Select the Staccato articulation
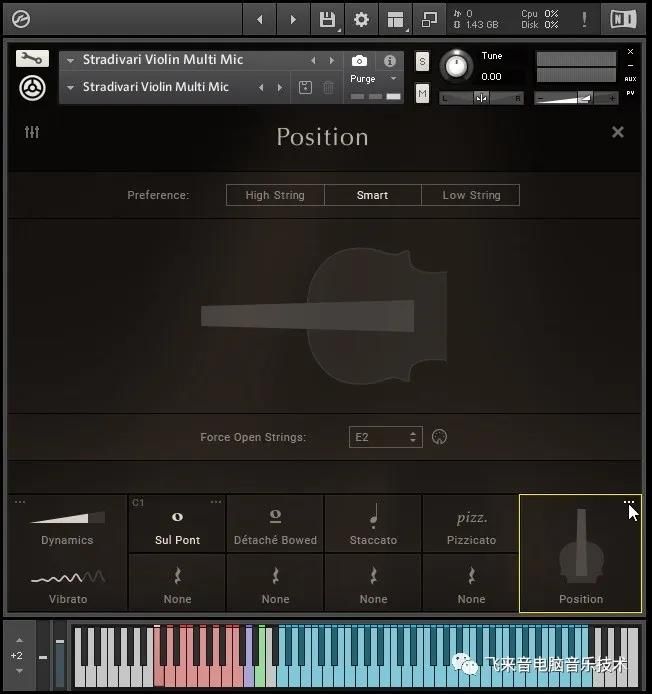 click(x=373, y=524)
